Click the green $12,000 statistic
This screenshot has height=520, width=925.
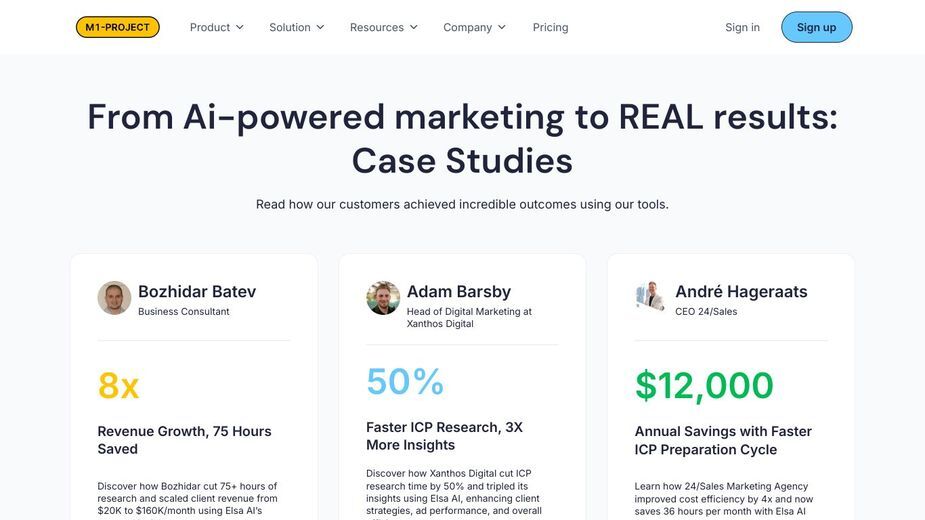click(704, 385)
